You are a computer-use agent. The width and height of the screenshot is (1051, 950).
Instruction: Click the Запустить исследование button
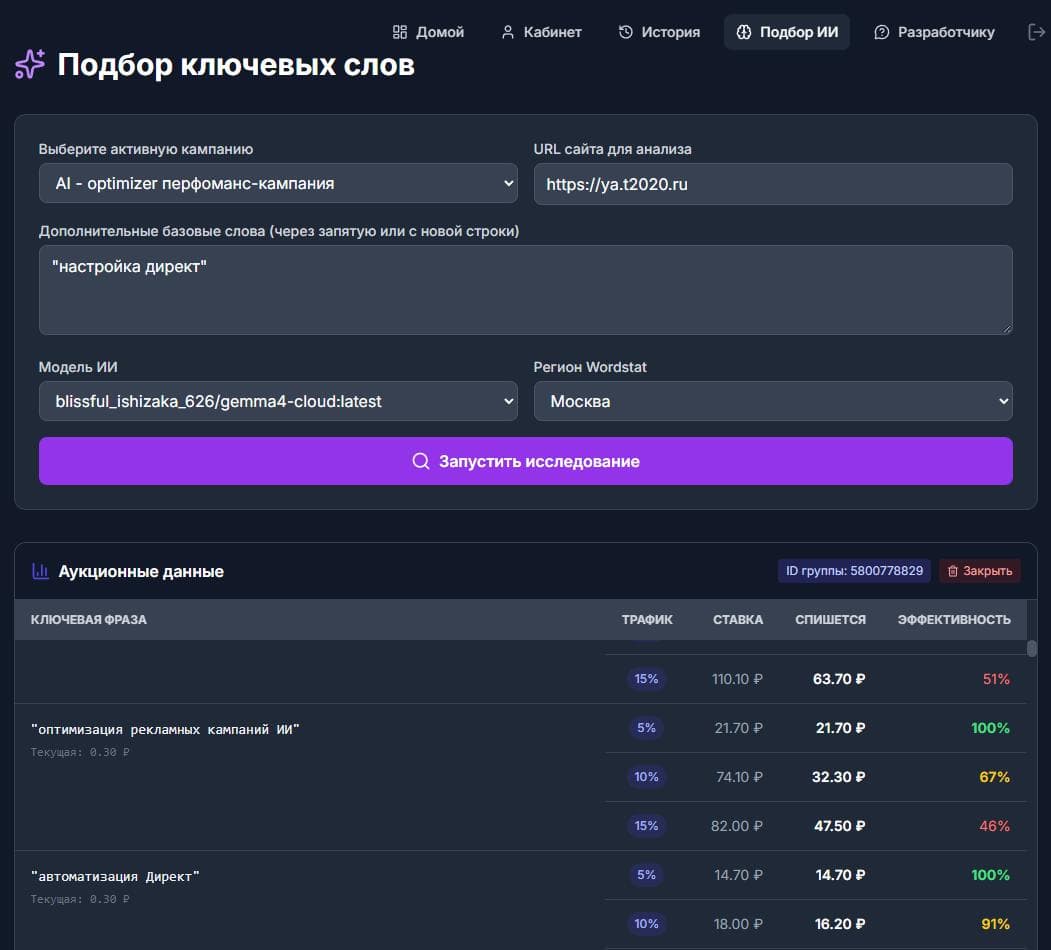coord(526,461)
